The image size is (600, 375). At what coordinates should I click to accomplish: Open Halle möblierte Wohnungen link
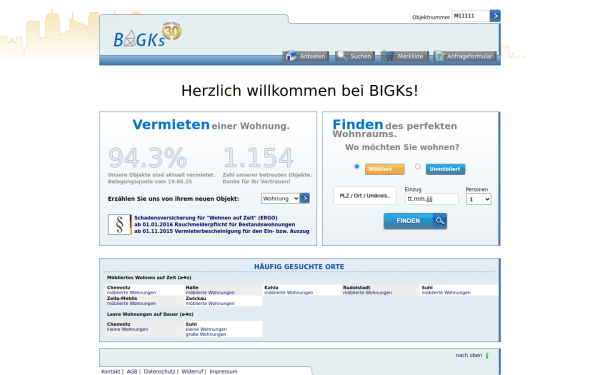210,293
